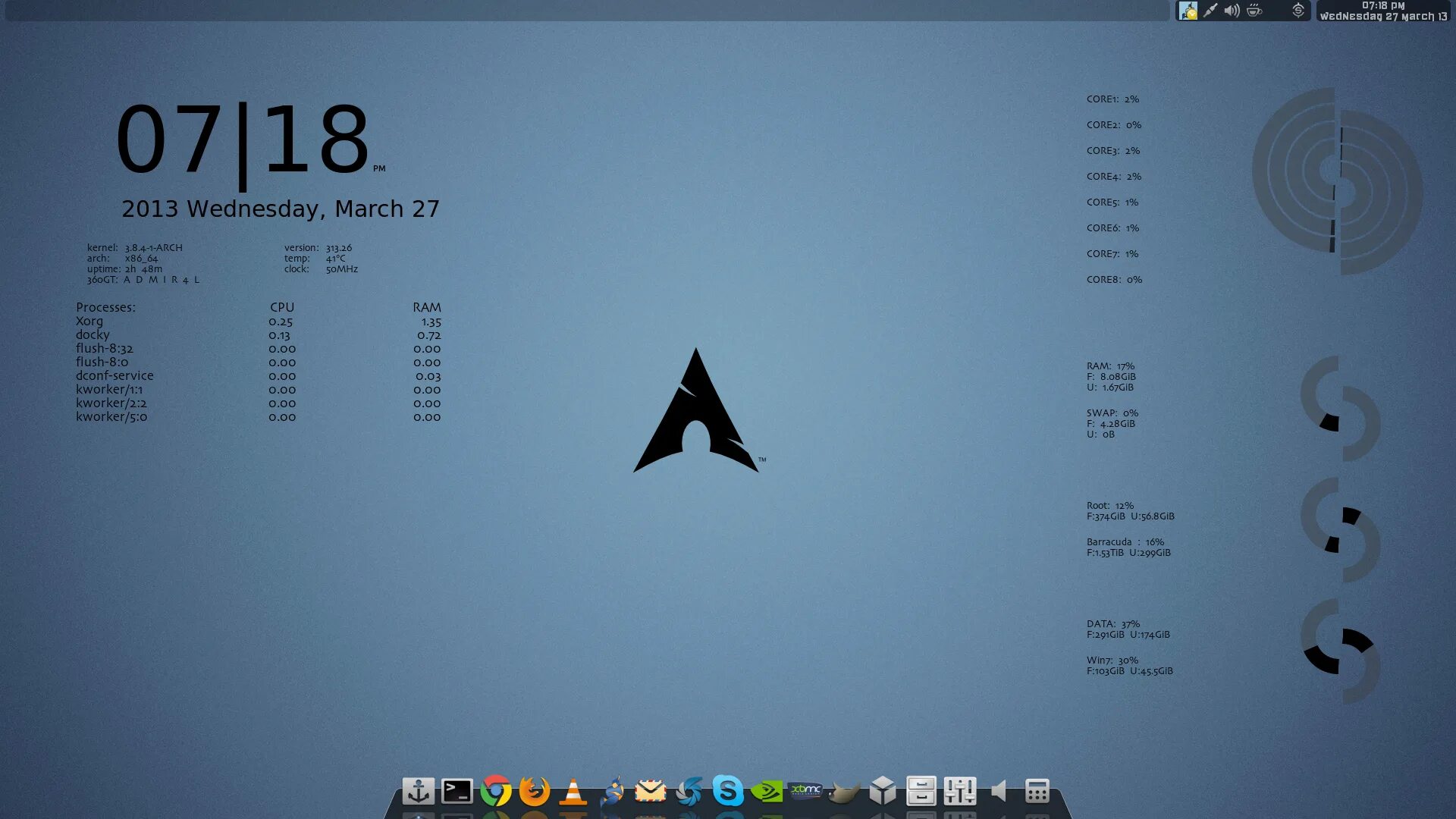
Task: Click the 'Win7: 30%' disk readout
Action: (x=1112, y=660)
